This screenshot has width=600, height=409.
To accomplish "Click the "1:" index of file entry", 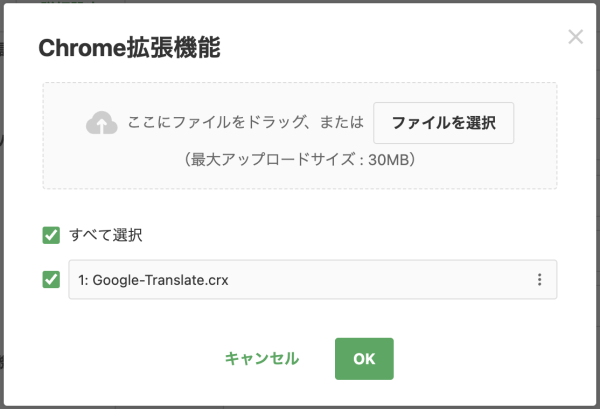I will coord(83,280).
